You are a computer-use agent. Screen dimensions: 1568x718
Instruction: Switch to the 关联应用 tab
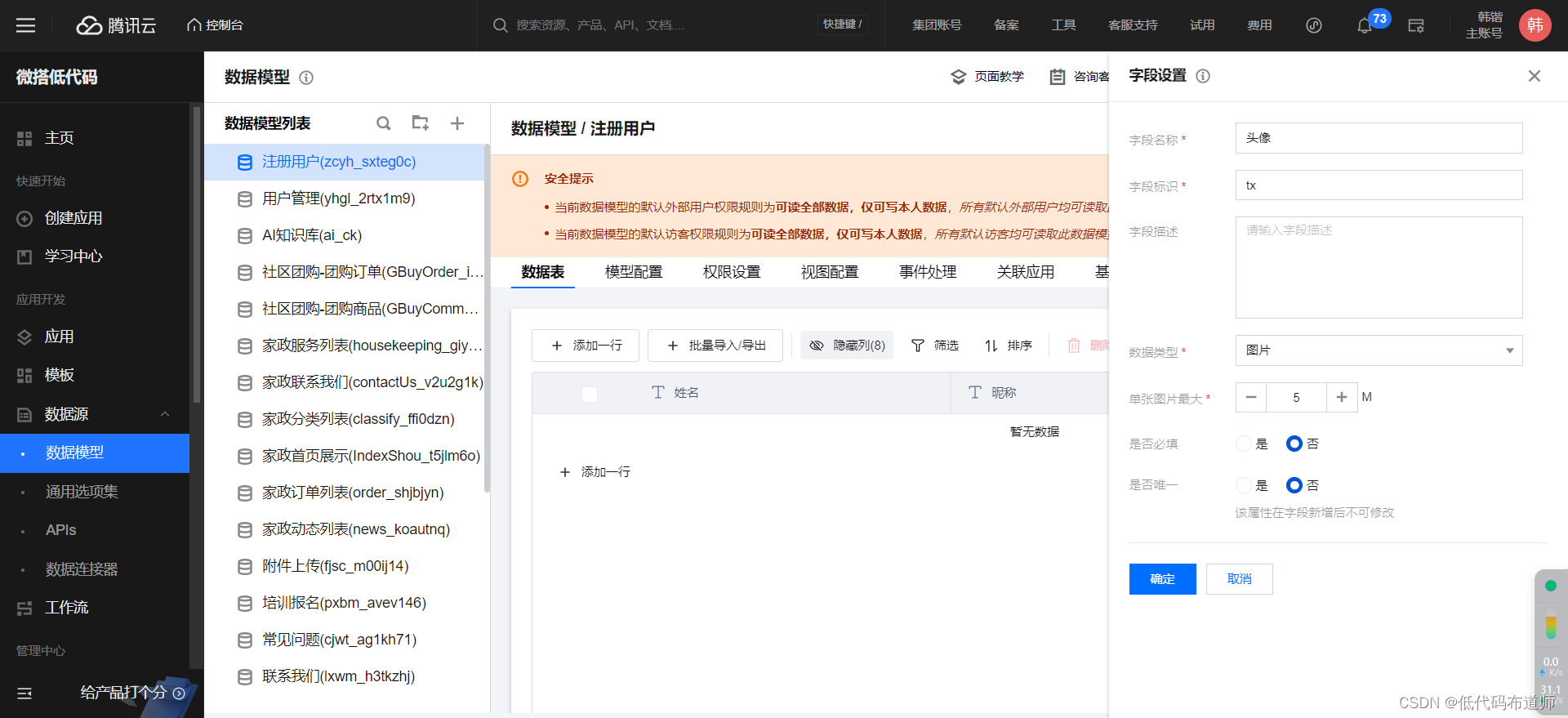pyautogui.click(x=1026, y=272)
